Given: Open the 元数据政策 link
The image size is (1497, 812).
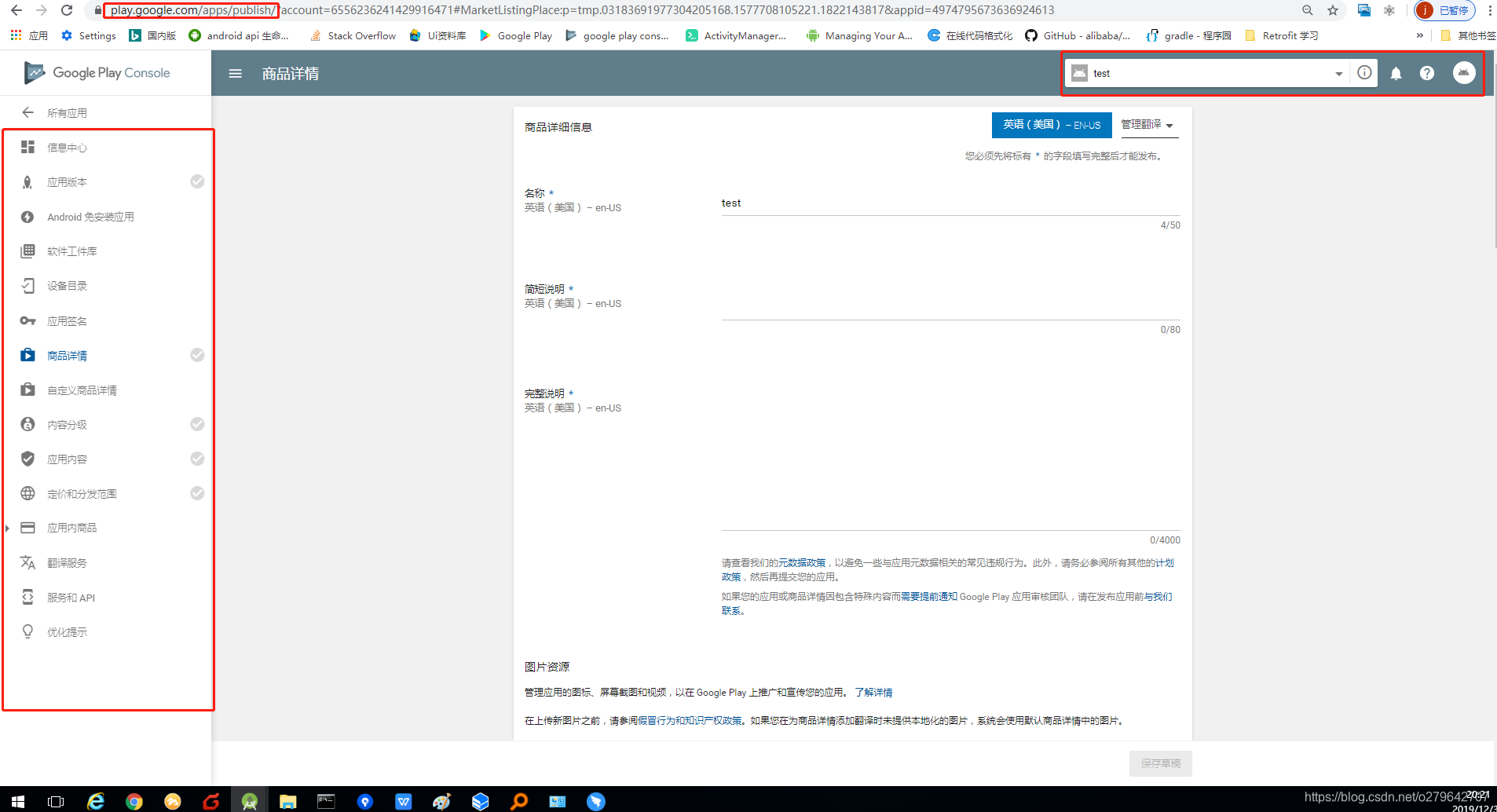Looking at the screenshot, I should coord(802,563).
